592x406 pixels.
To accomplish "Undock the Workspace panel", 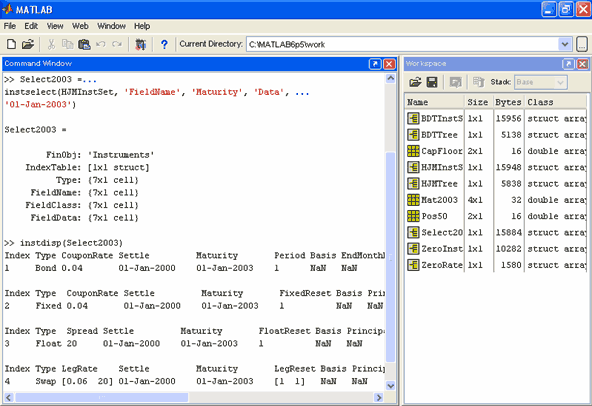I will click(568, 64).
